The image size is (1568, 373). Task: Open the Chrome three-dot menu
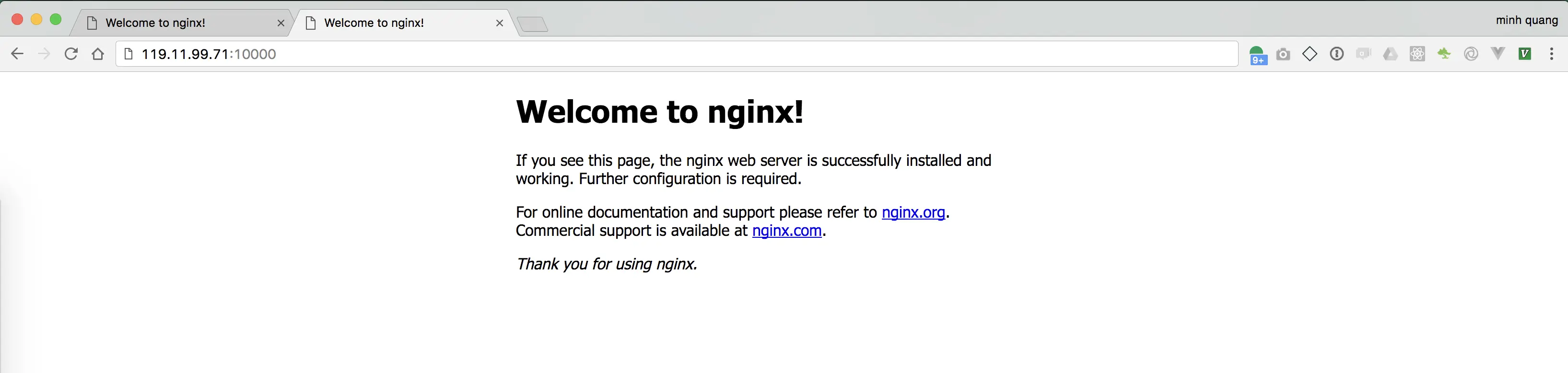(x=1552, y=54)
